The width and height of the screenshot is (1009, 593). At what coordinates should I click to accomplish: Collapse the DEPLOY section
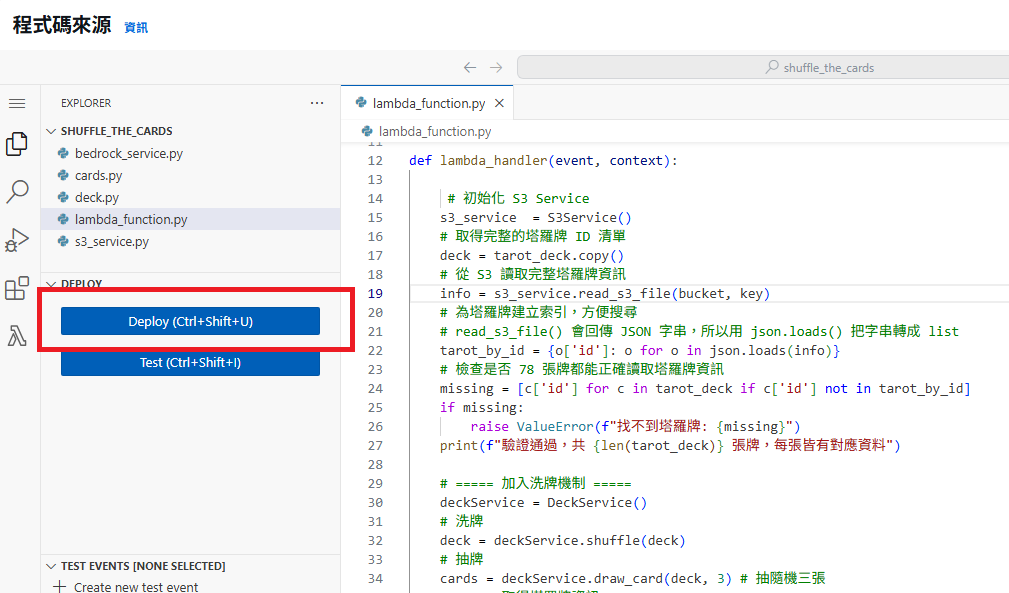coord(51,284)
